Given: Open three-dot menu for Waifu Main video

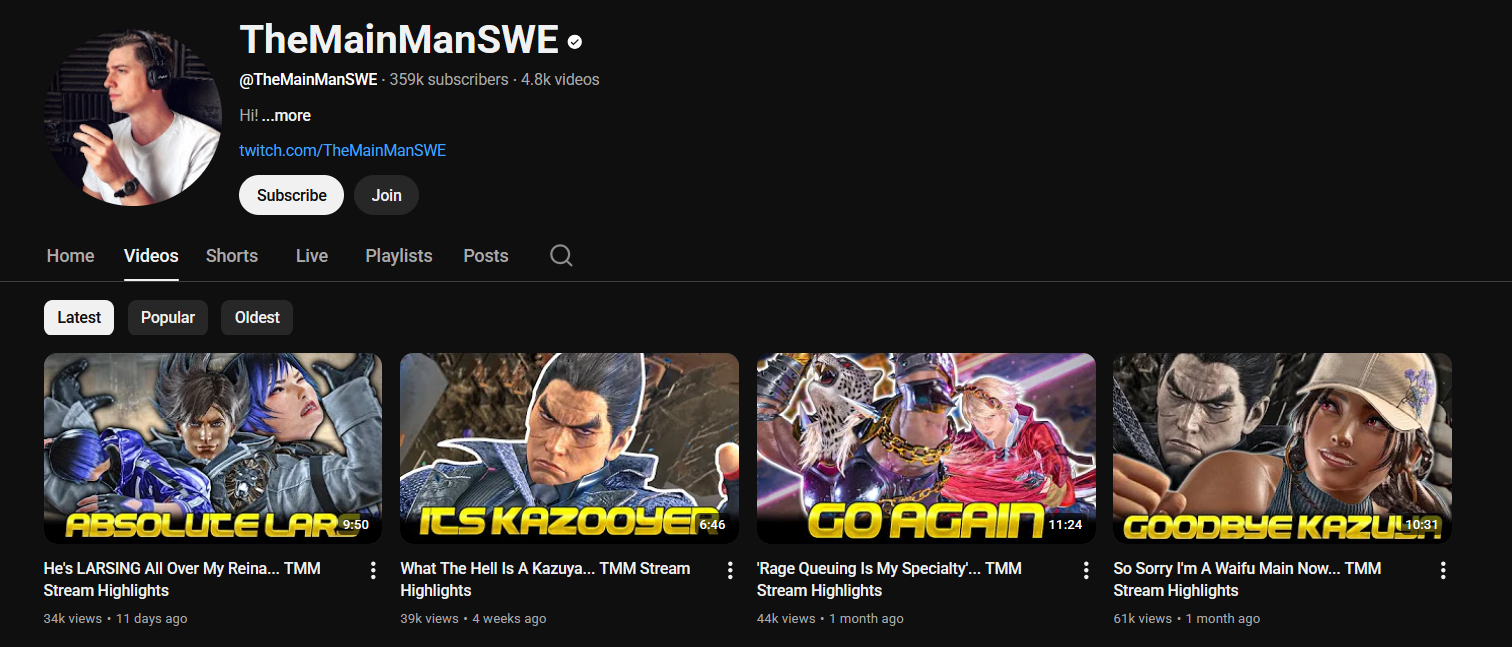Looking at the screenshot, I should click(x=1443, y=570).
